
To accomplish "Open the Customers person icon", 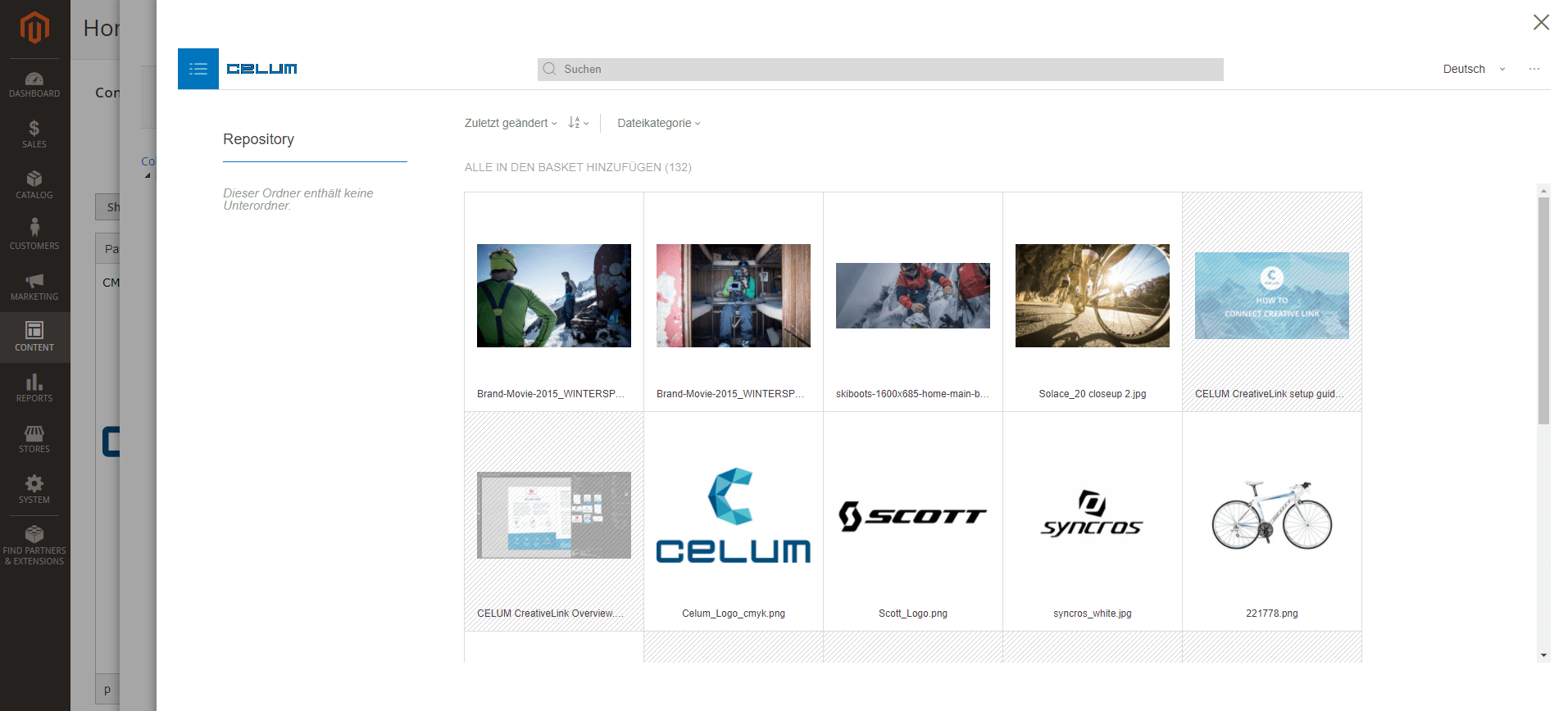I will pos(34,228).
